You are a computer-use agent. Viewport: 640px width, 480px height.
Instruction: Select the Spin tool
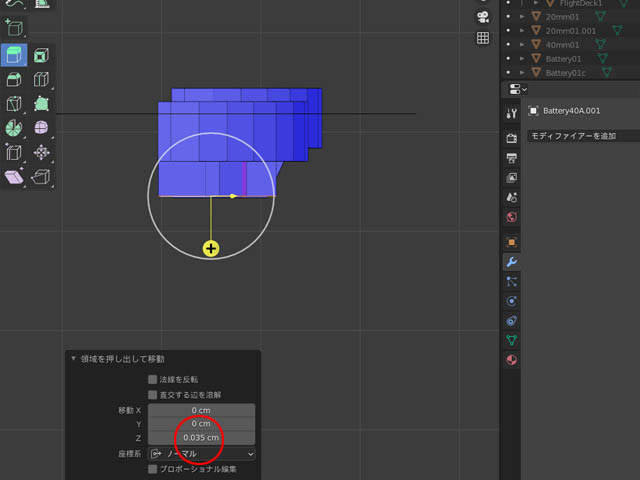tap(14, 128)
